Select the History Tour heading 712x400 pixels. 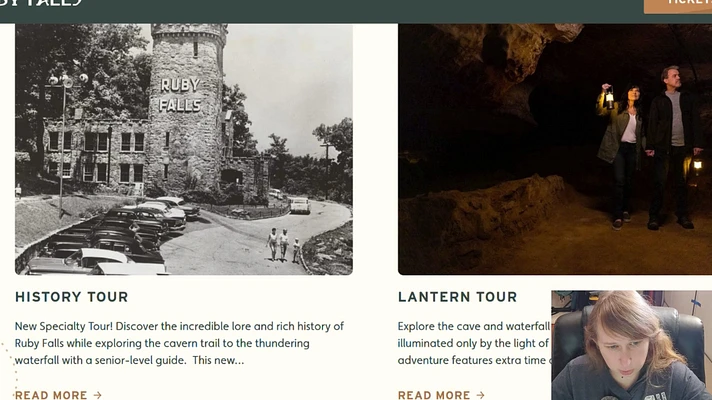pos(72,297)
